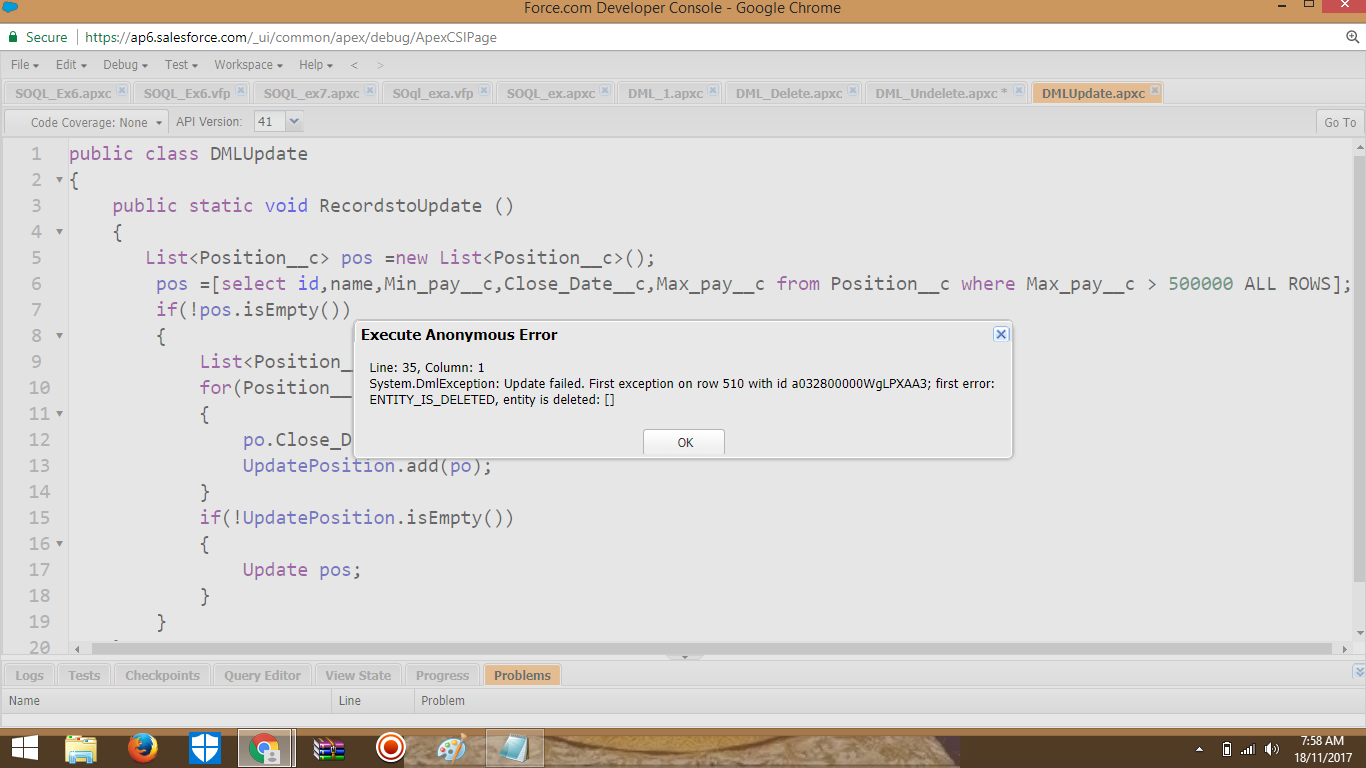Open the File menu
The image size is (1366, 768).
(x=25, y=65)
